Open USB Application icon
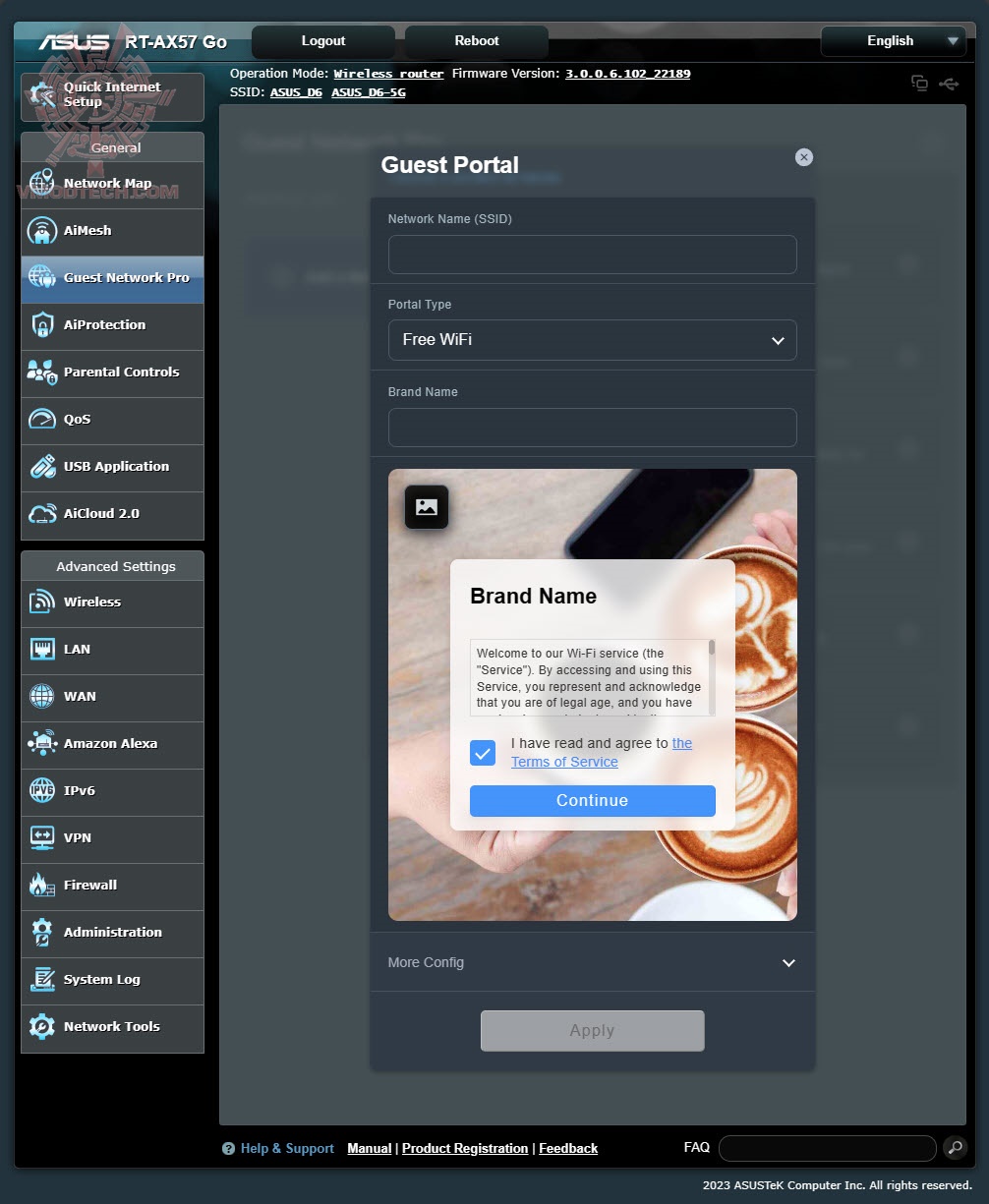The width and height of the screenshot is (989, 1204). click(x=42, y=466)
